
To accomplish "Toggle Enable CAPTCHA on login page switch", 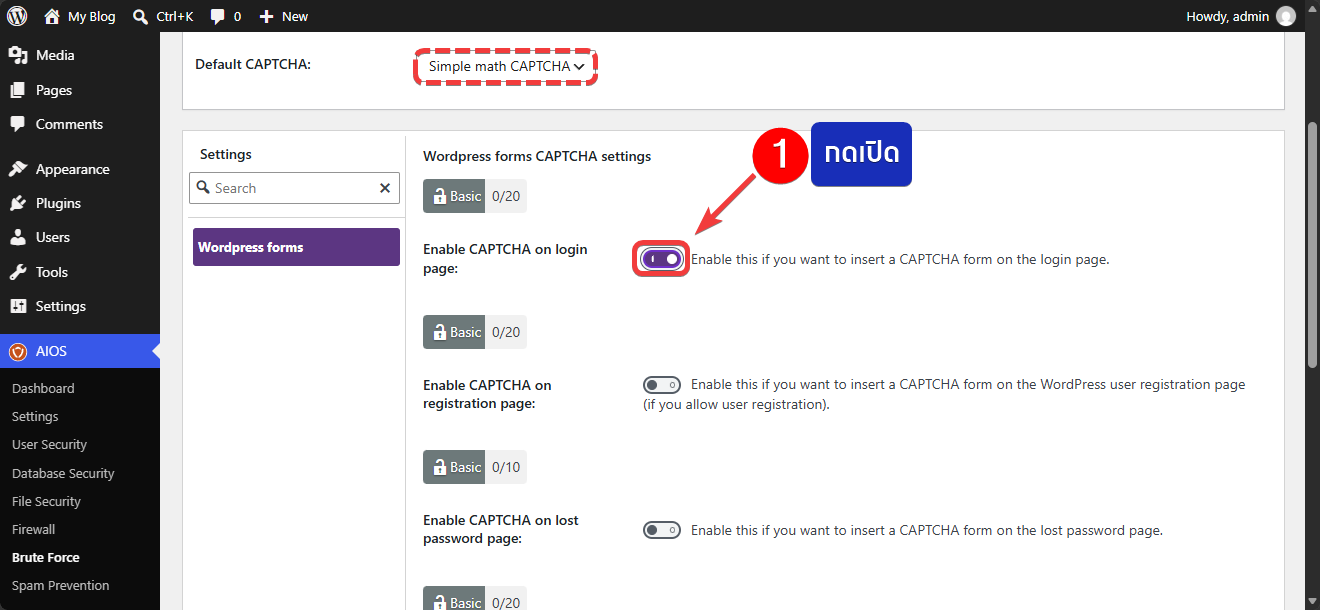I will tap(662, 259).
